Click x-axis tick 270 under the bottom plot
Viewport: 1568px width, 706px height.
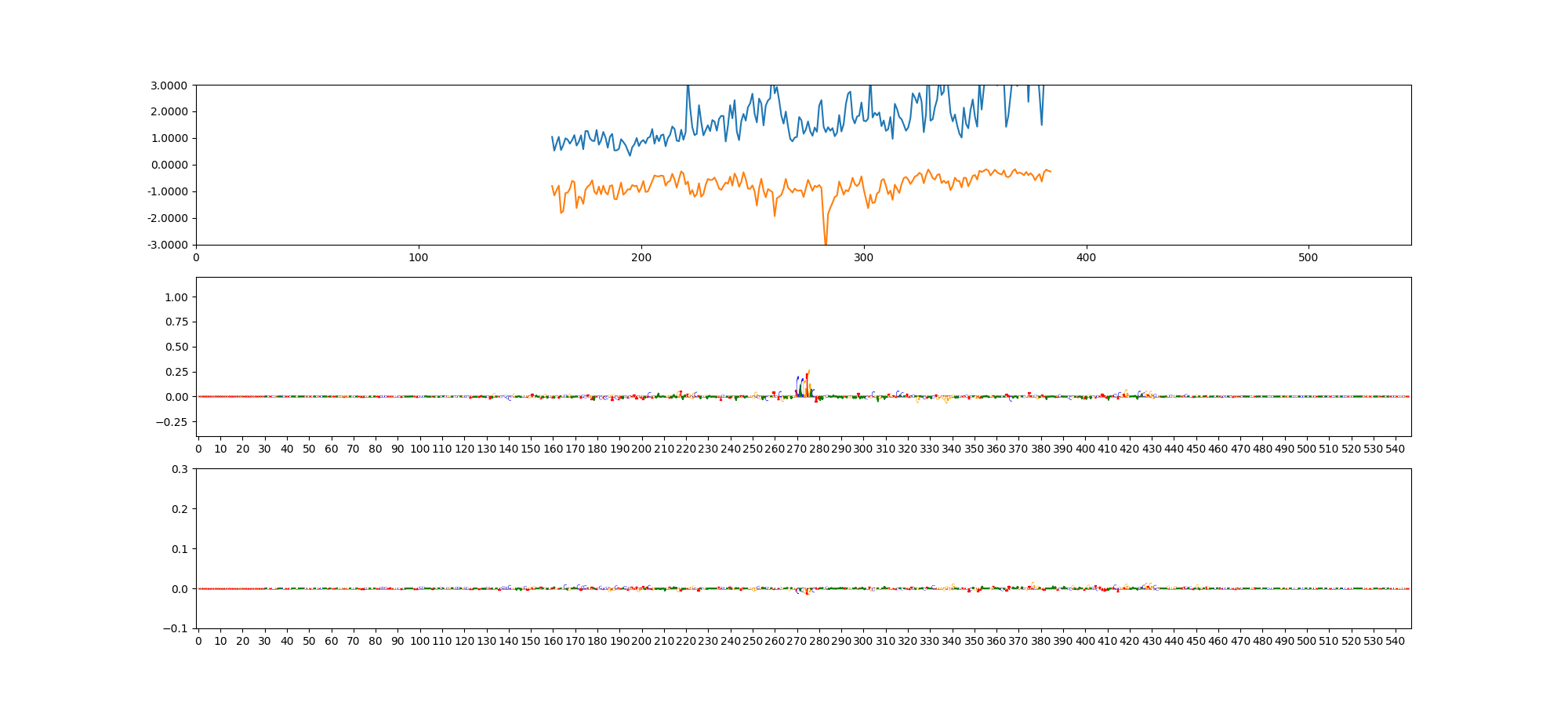797,641
